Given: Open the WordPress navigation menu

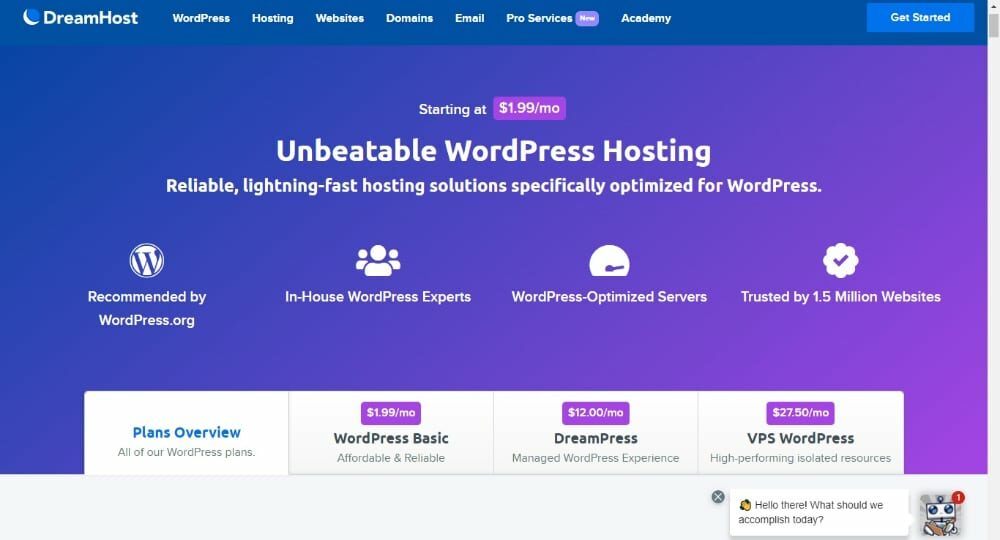Looking at the screenshot, I should click(x=201, y=18).
